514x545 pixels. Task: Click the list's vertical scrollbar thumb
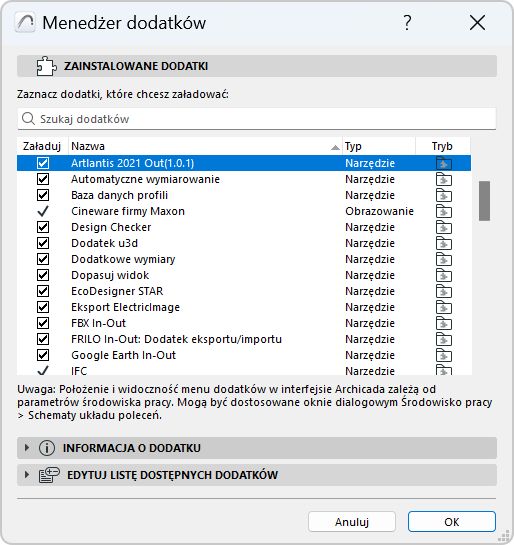pos(484,201)
